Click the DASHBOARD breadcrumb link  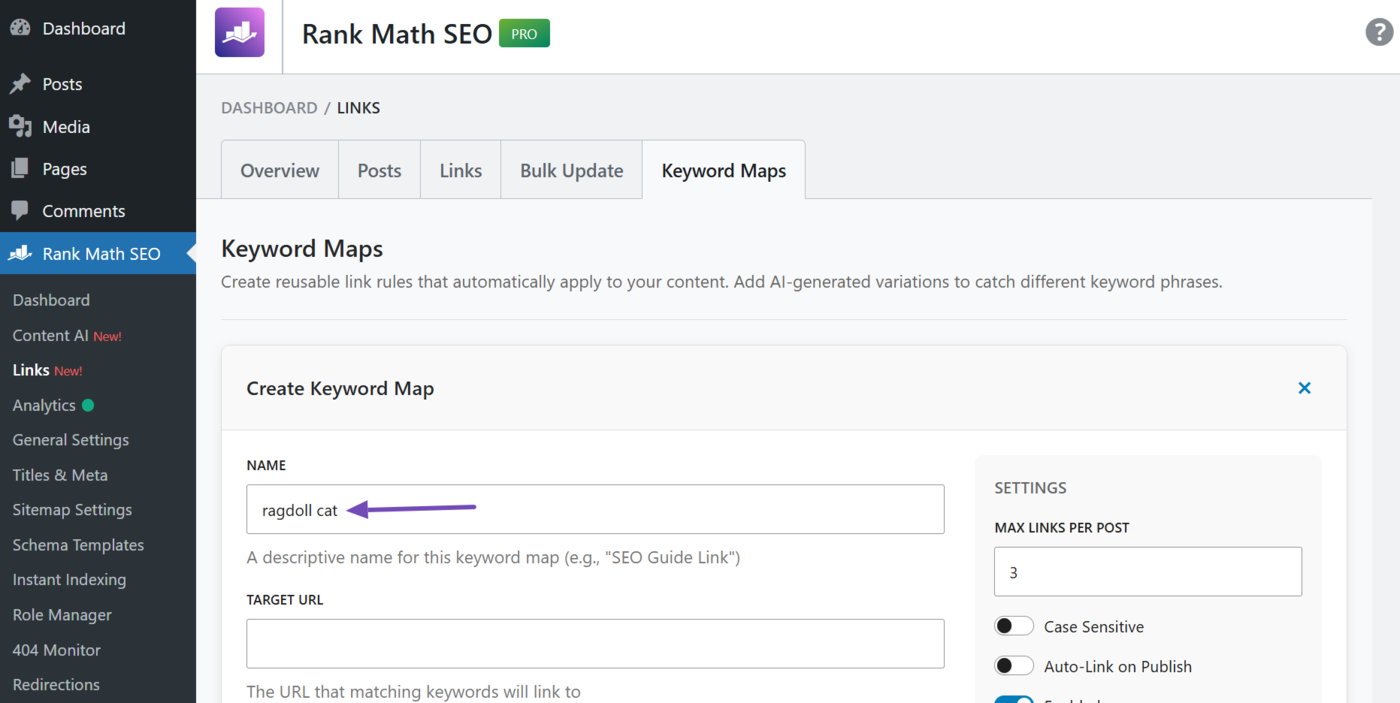click(x=269, y=107)
